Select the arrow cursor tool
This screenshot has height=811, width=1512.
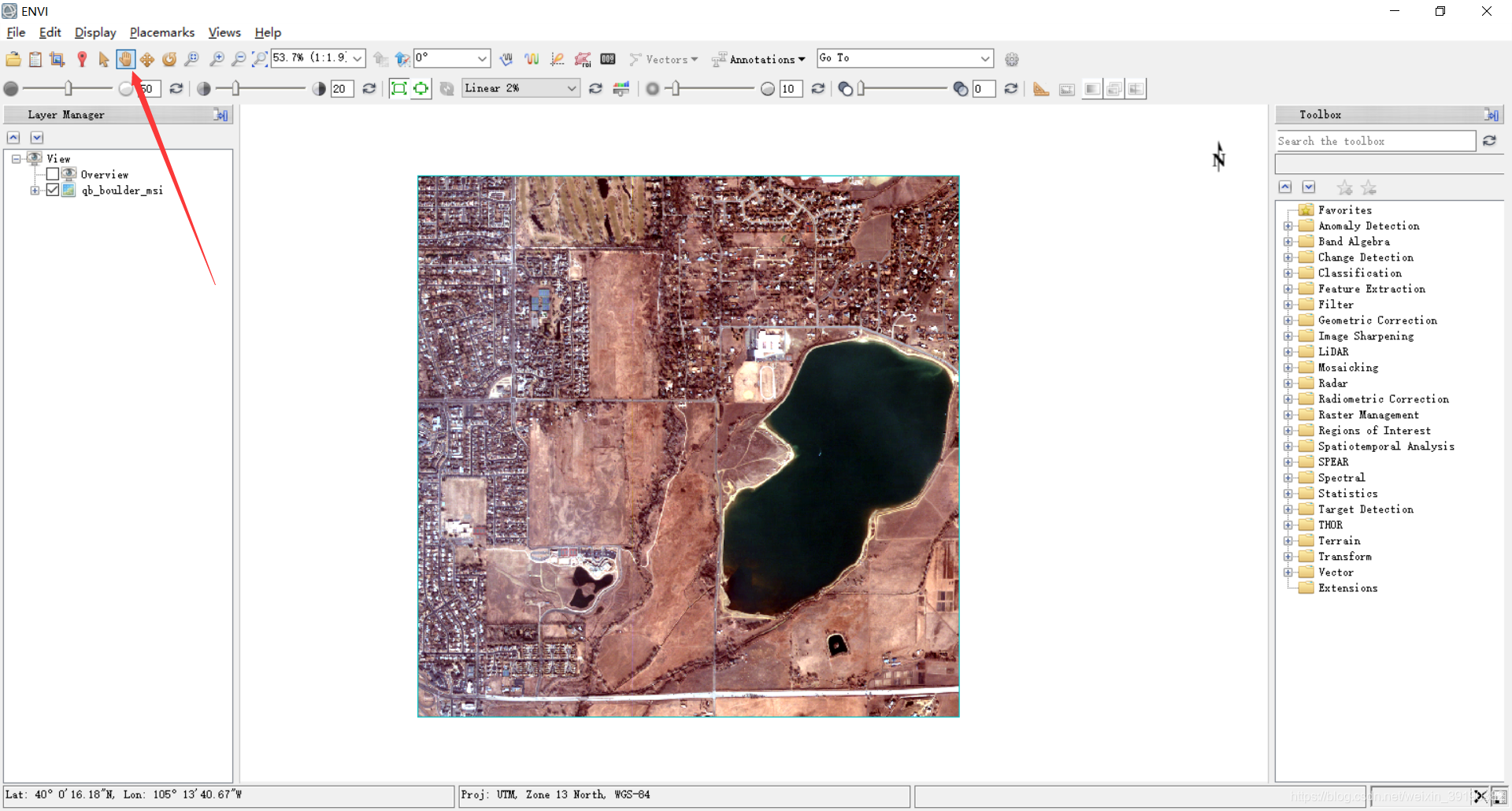point(104,59)
